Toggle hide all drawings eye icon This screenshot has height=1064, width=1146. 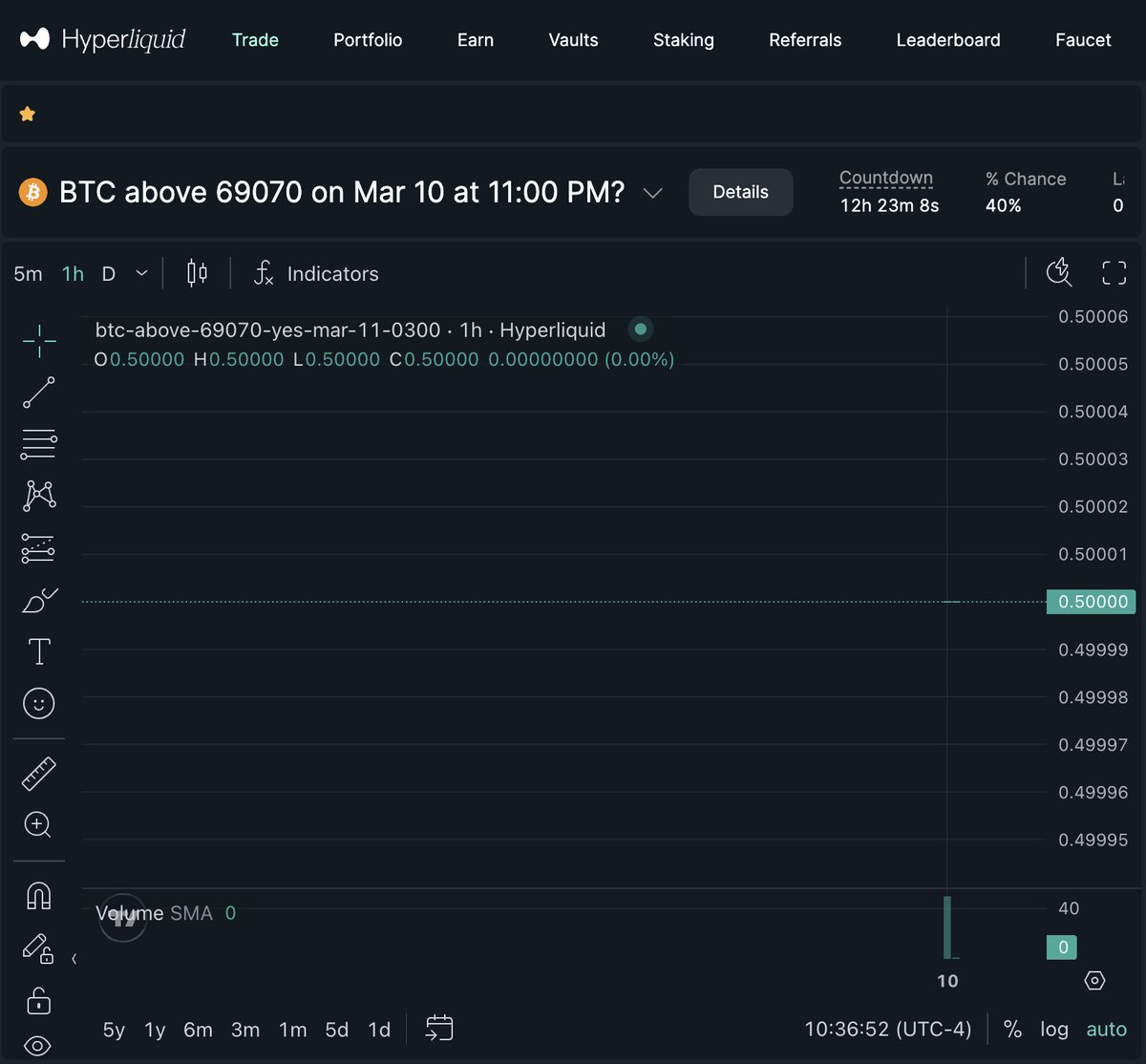point(38,1046)
